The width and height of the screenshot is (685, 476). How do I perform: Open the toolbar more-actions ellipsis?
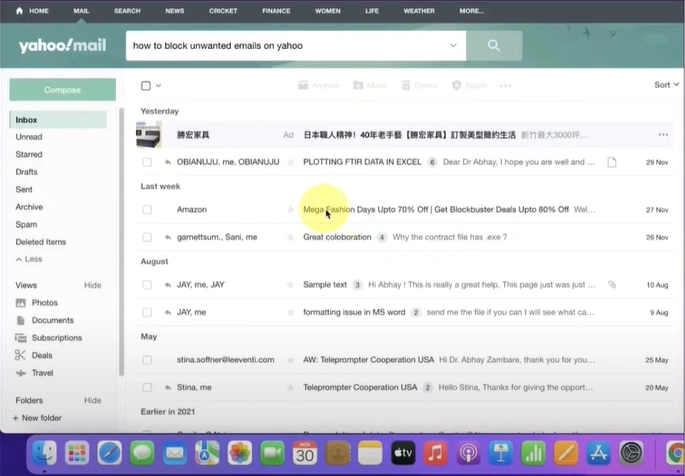click(505, 86)
